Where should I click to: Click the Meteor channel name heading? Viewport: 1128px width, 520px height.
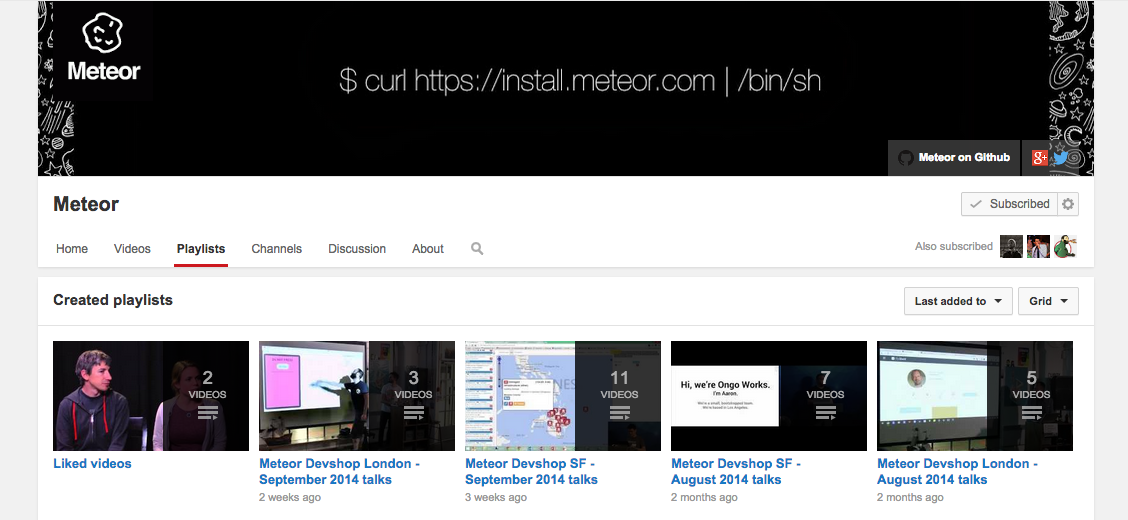tap(86, 204)
